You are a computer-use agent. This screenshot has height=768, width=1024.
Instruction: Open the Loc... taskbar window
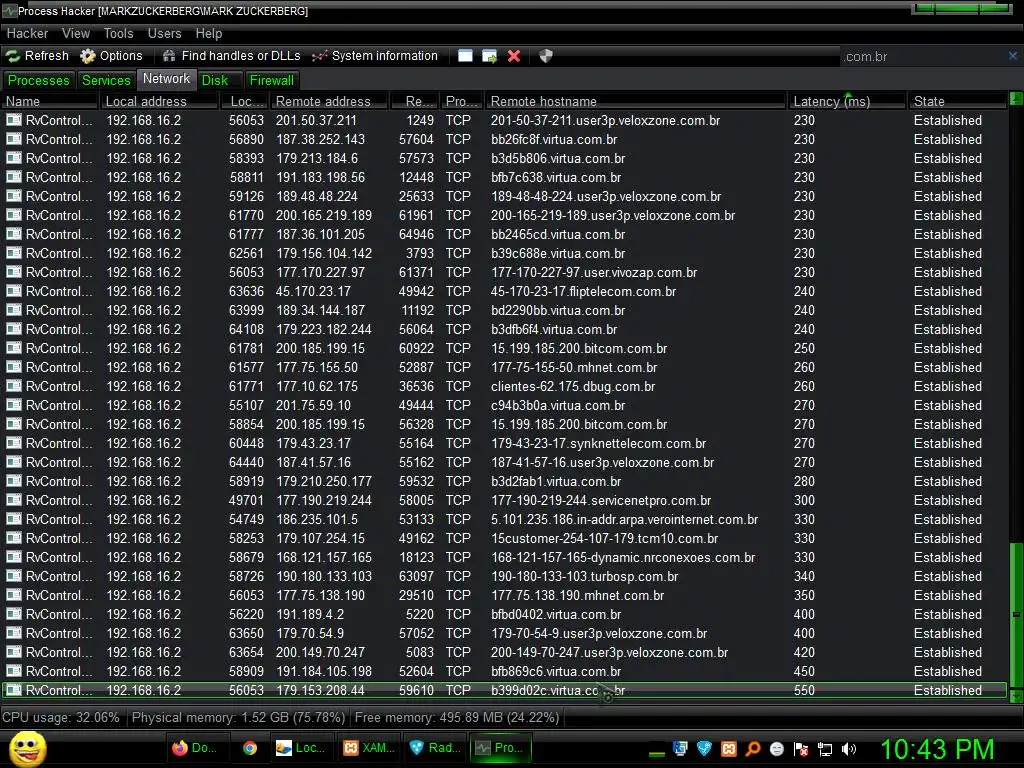300,748
